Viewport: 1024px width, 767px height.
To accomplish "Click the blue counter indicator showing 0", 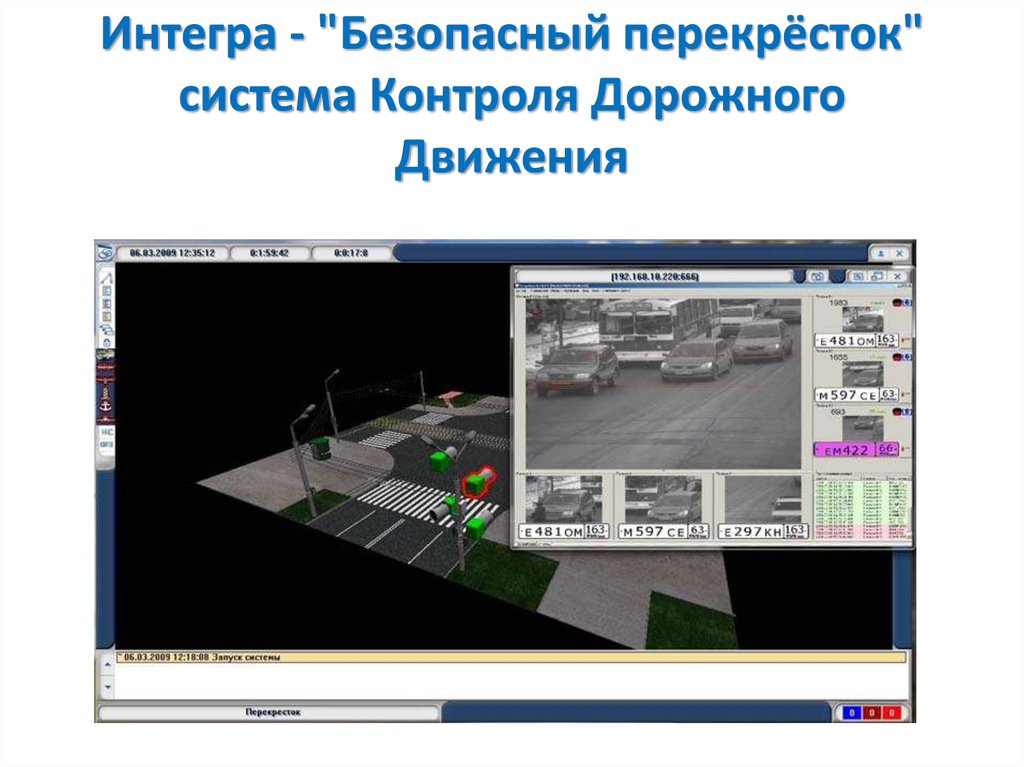I will pyautogui.click(x=851, y=713).
